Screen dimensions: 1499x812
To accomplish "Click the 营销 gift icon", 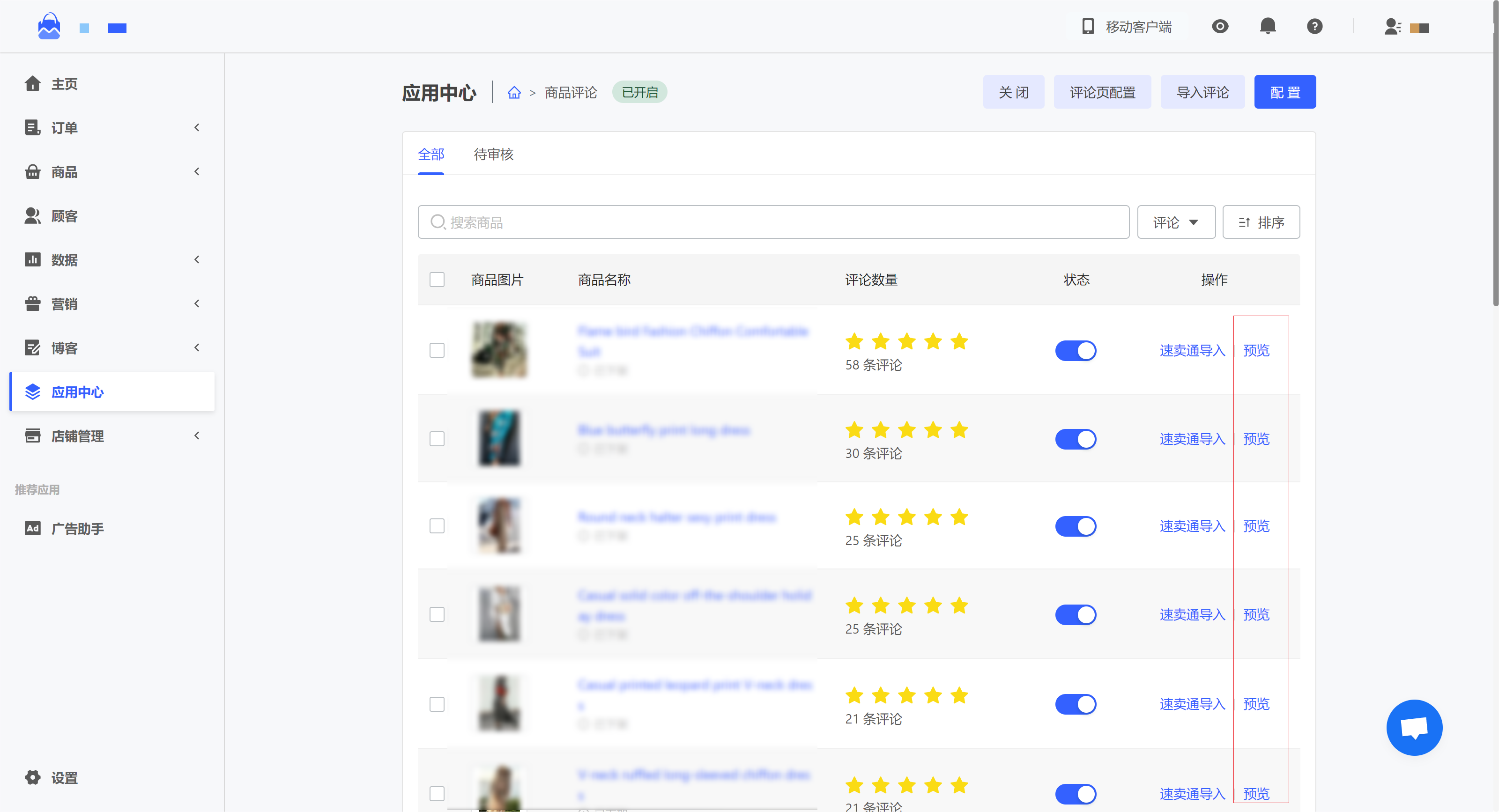I will tap(33, 303).
